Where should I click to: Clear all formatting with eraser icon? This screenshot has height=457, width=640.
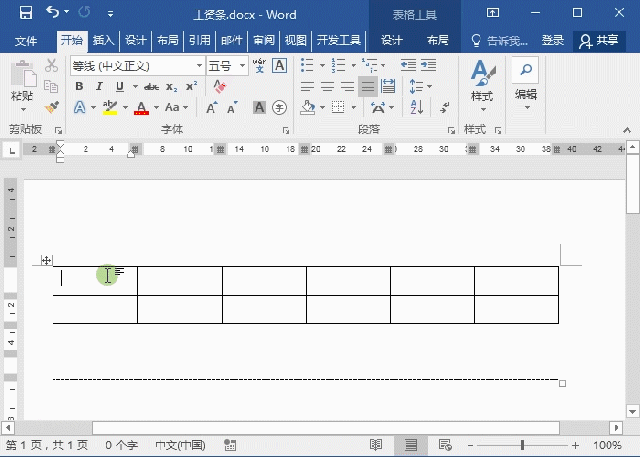point(220,86)
